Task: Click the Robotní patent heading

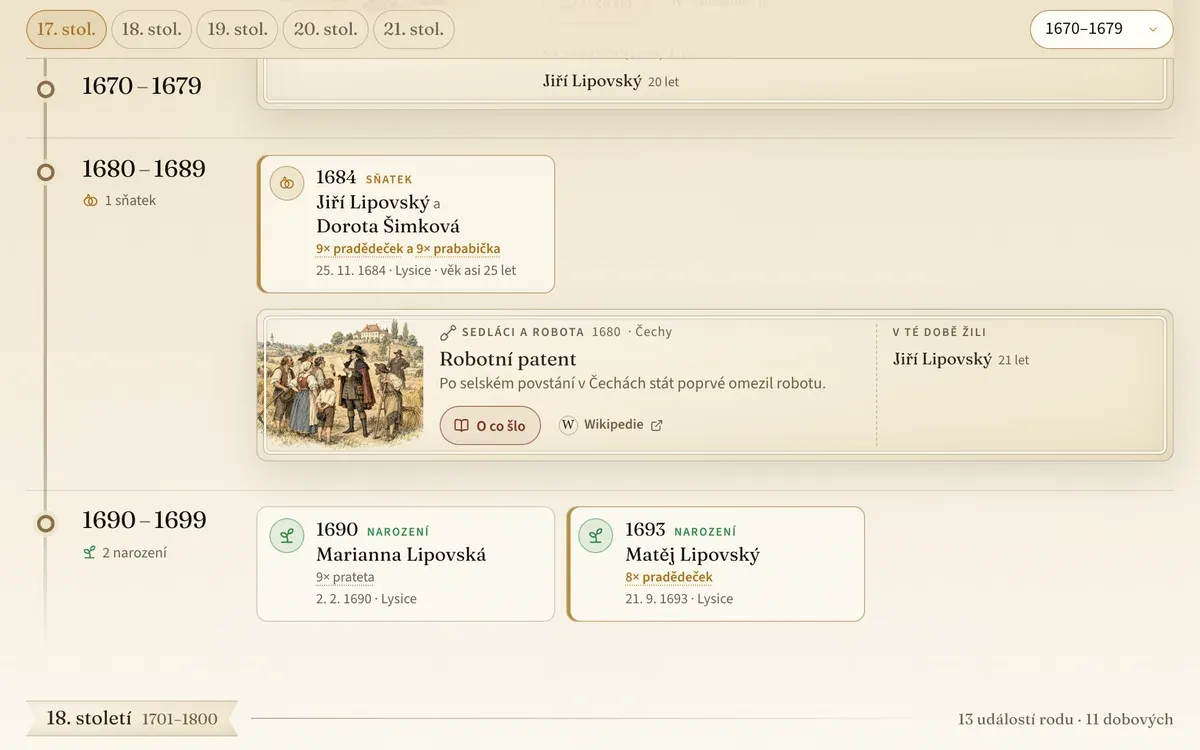Action: [x=508, y=359]
